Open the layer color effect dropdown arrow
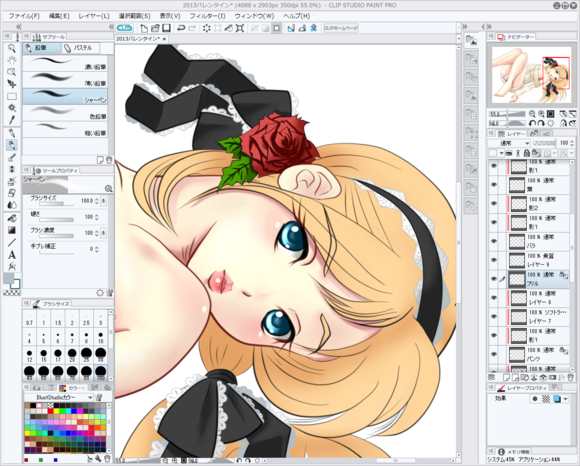The height and width of the screenshot is (466, 580). 566,399
